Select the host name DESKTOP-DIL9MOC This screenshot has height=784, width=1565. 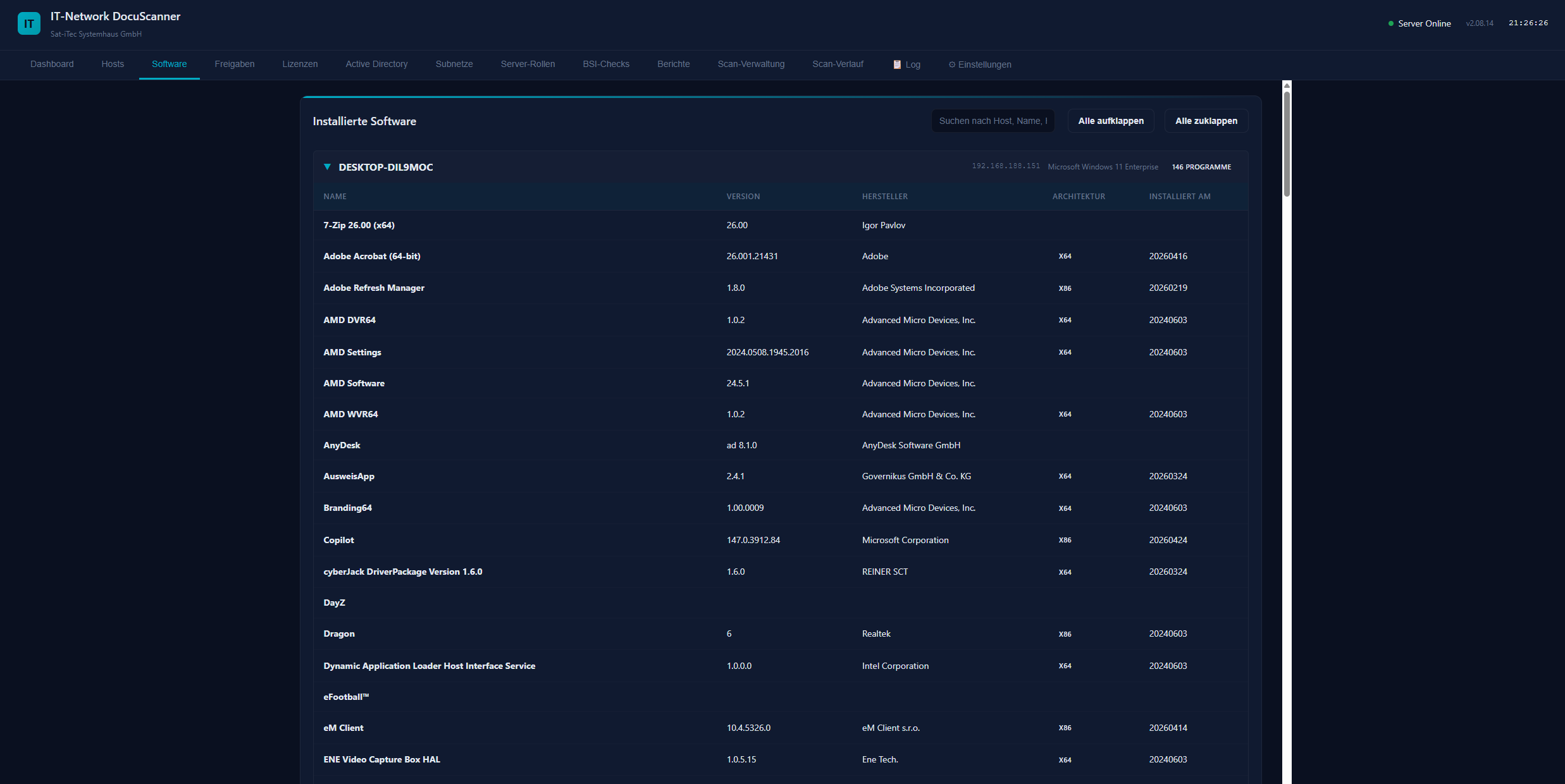coord(386,166)
